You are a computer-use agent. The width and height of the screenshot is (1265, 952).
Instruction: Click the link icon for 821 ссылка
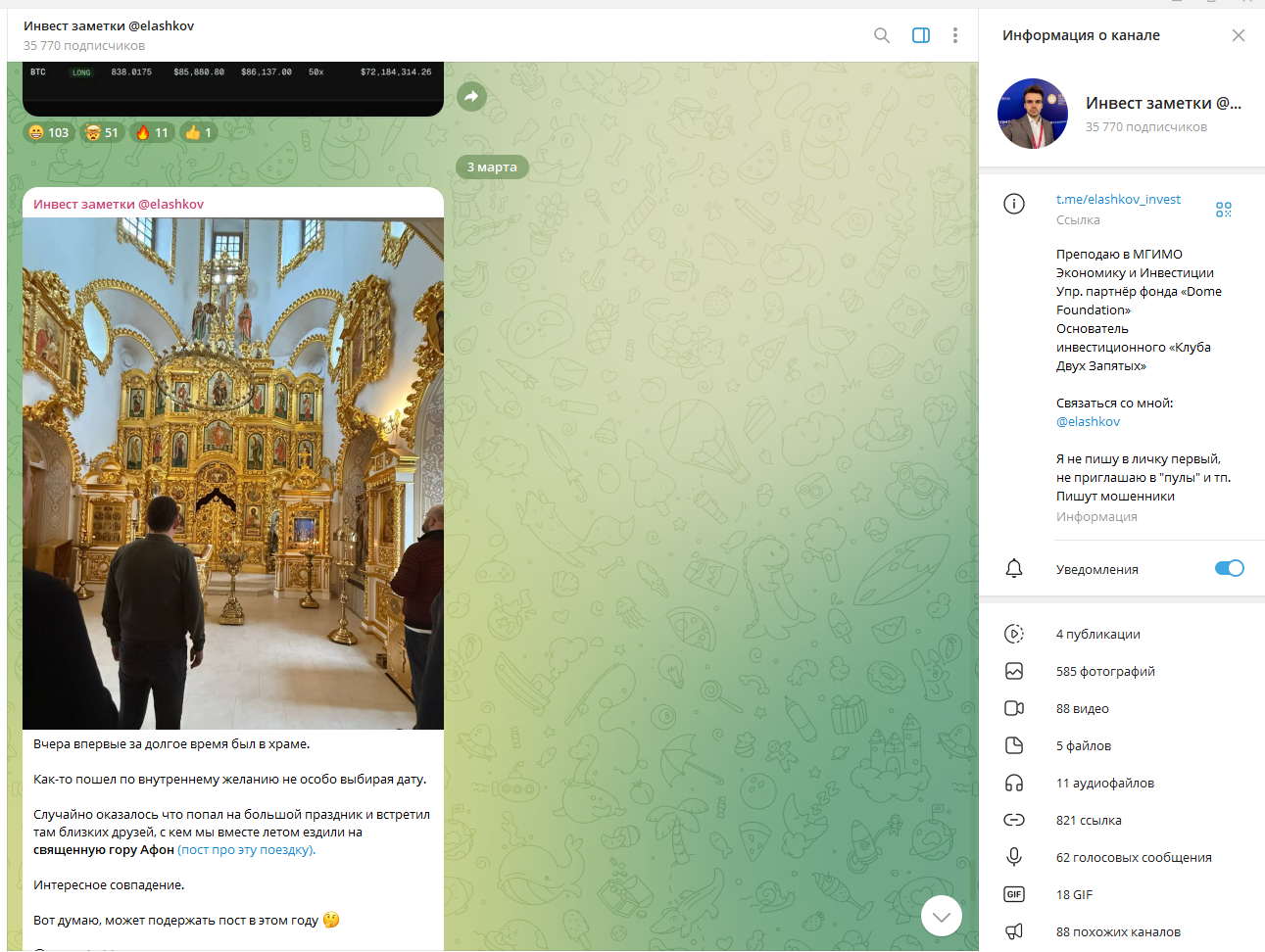click(1014, 820)
